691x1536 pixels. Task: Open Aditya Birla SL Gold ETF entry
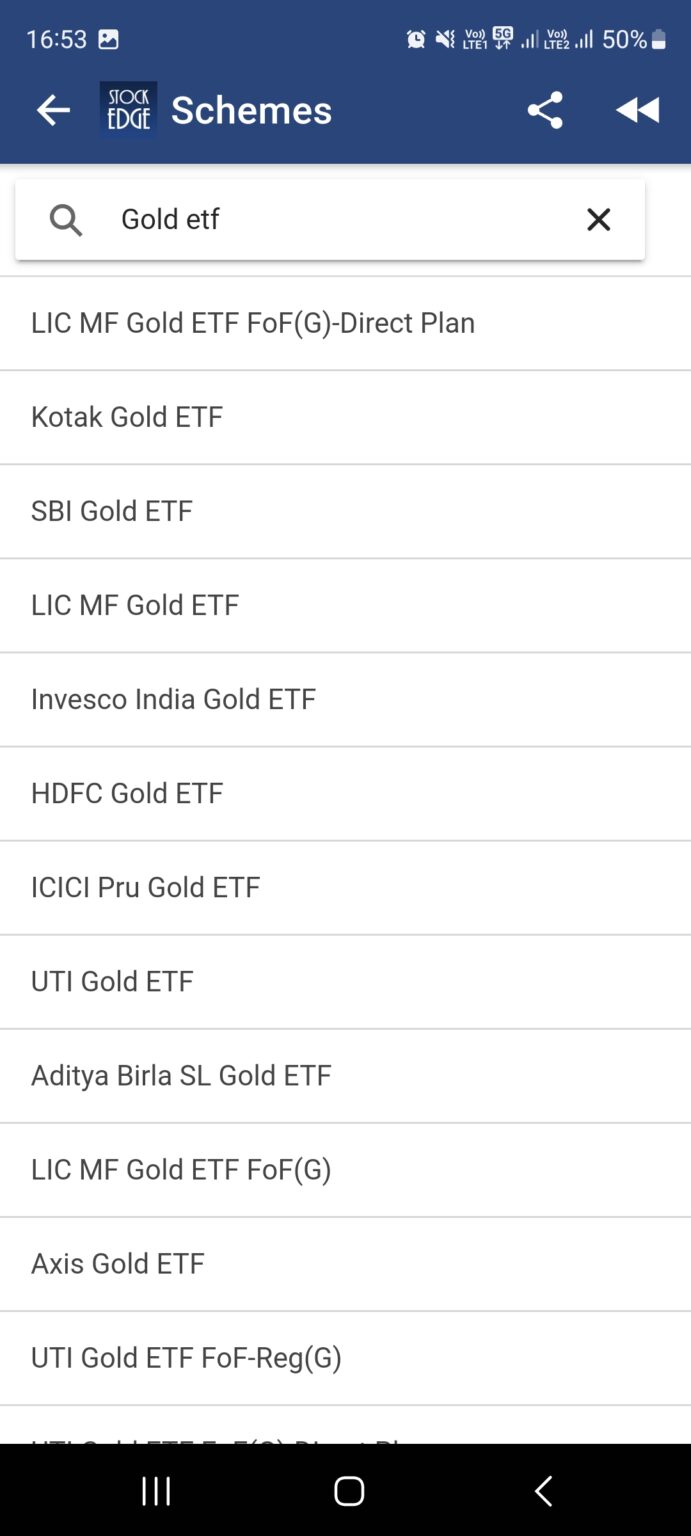[180, 1075]
